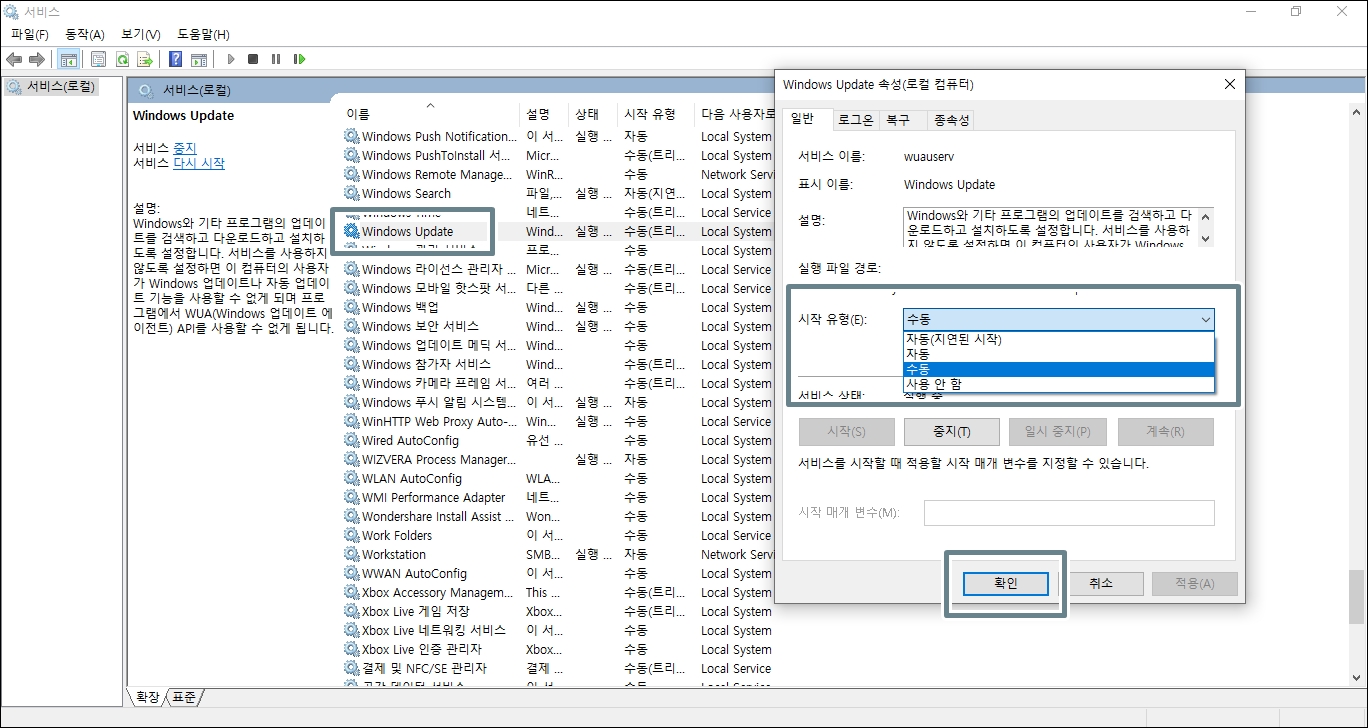The width and height of the screenshot is (1368, 728).
Task: Switch to the 종속성 tab in properties dialog
Action: tap(951, 120)
